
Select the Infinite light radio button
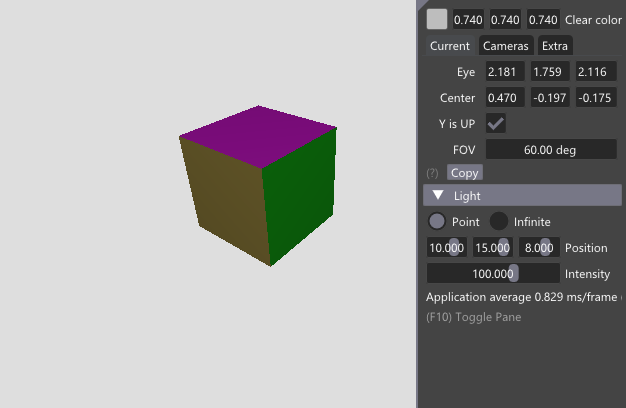tap(499, 221)
